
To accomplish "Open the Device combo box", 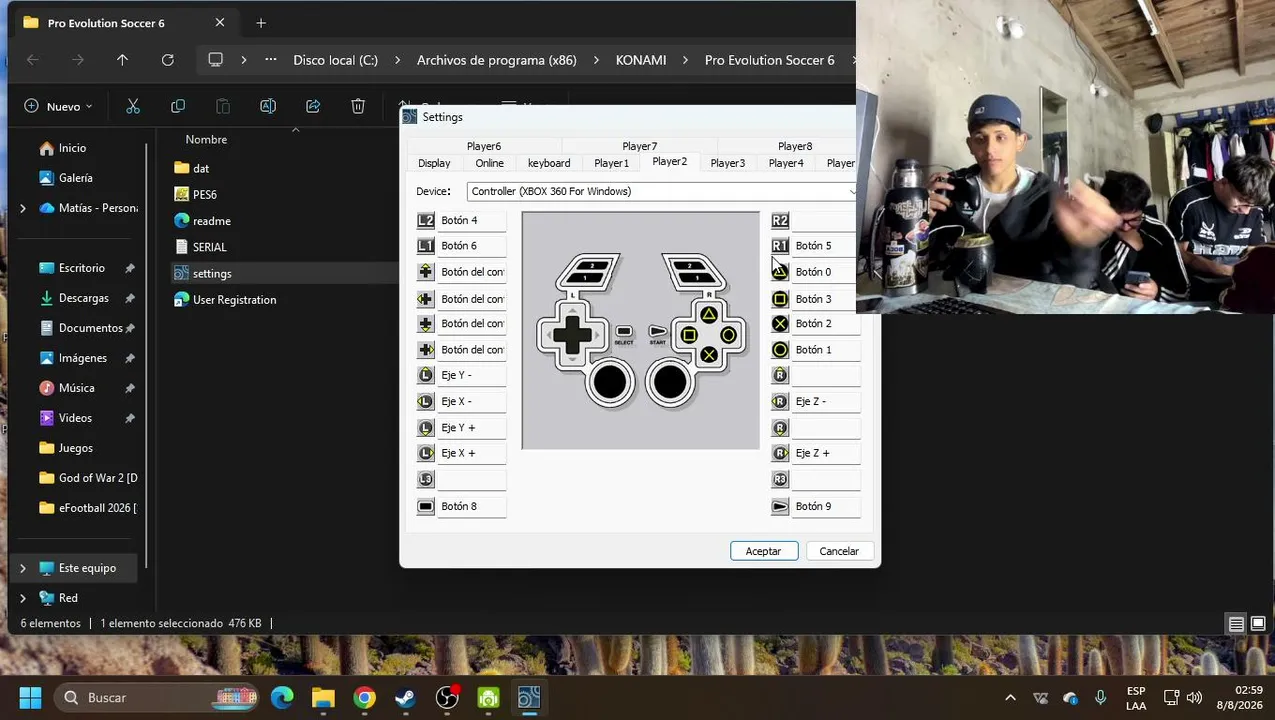I will 663,191.
